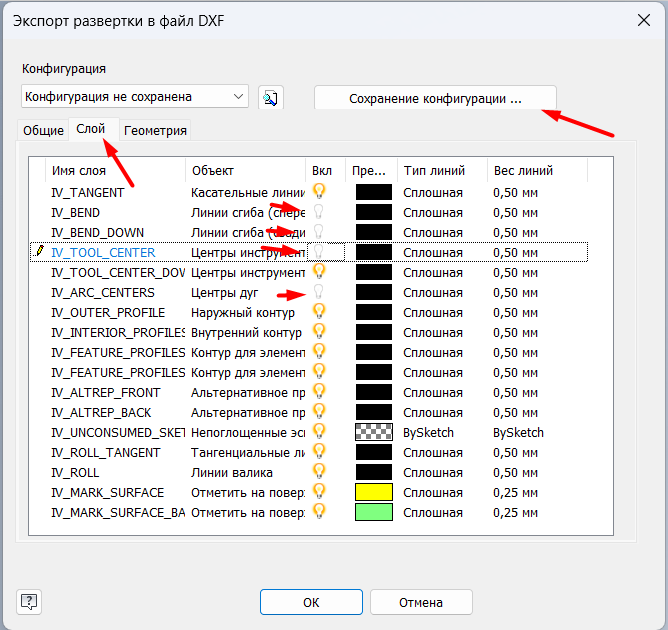This screenshot has width=668, height=630.
Task: Click the Вес линий column header
Action: 537,170
